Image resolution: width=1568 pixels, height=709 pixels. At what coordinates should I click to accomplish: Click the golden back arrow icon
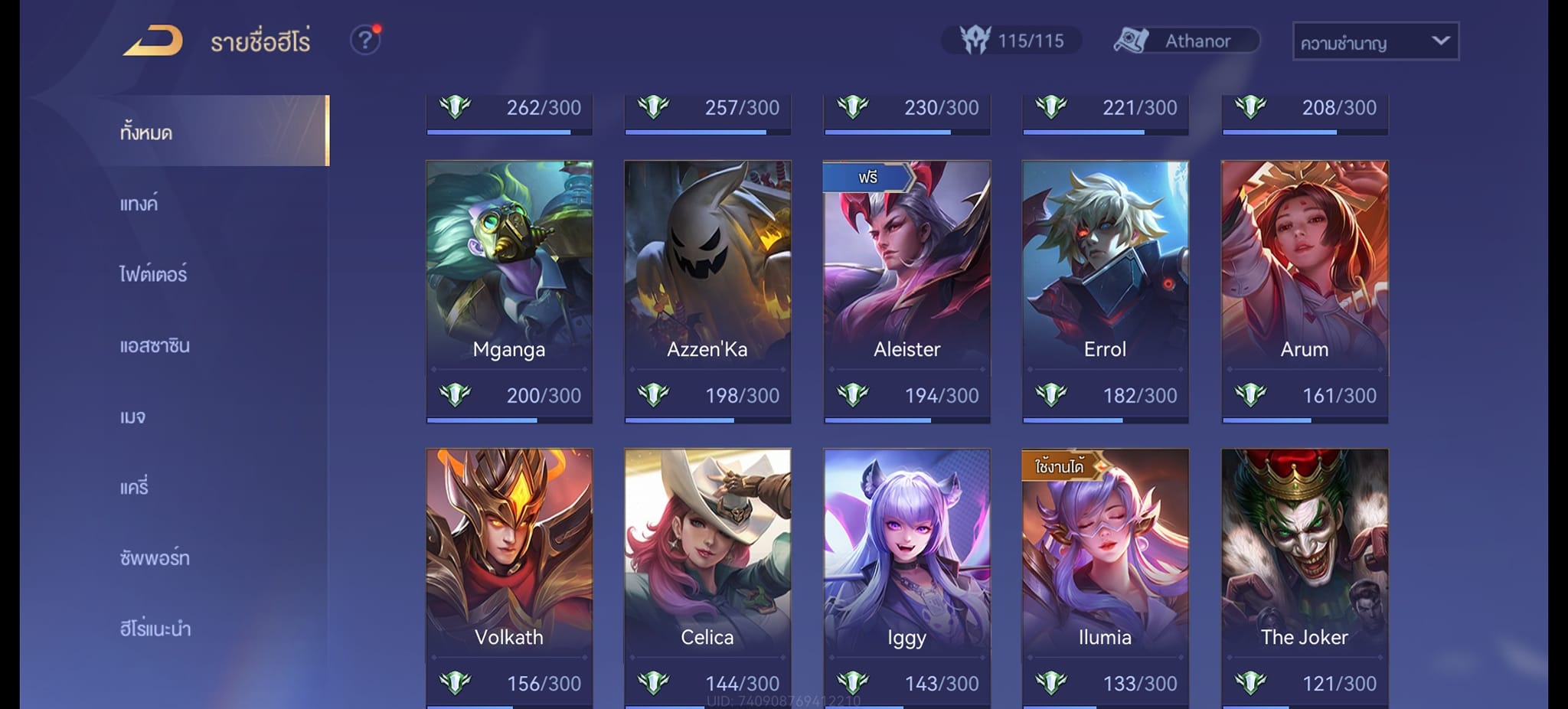coord(153,41)
